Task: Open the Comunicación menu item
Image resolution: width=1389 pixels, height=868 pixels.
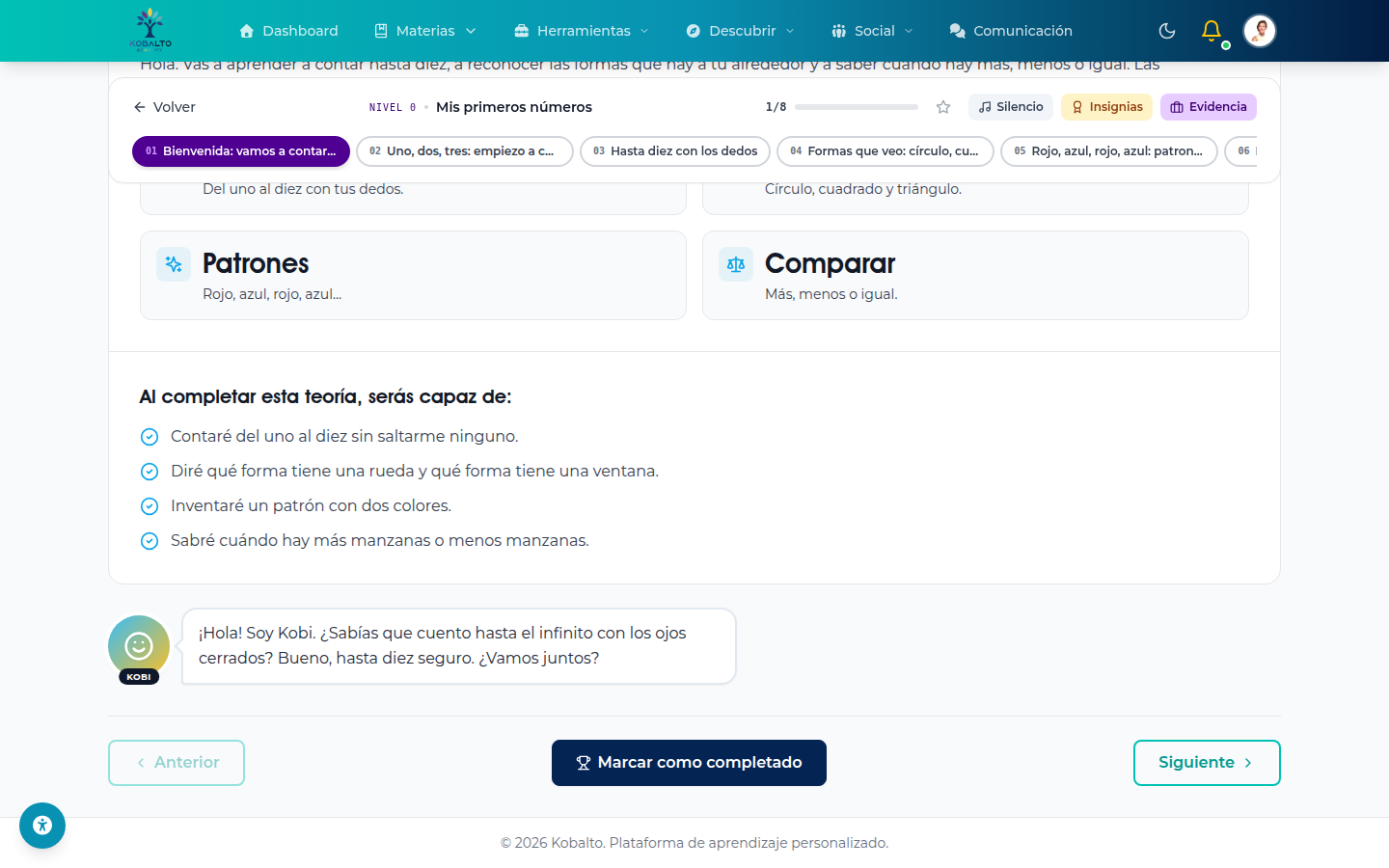Action: (x=1011, y=31)
